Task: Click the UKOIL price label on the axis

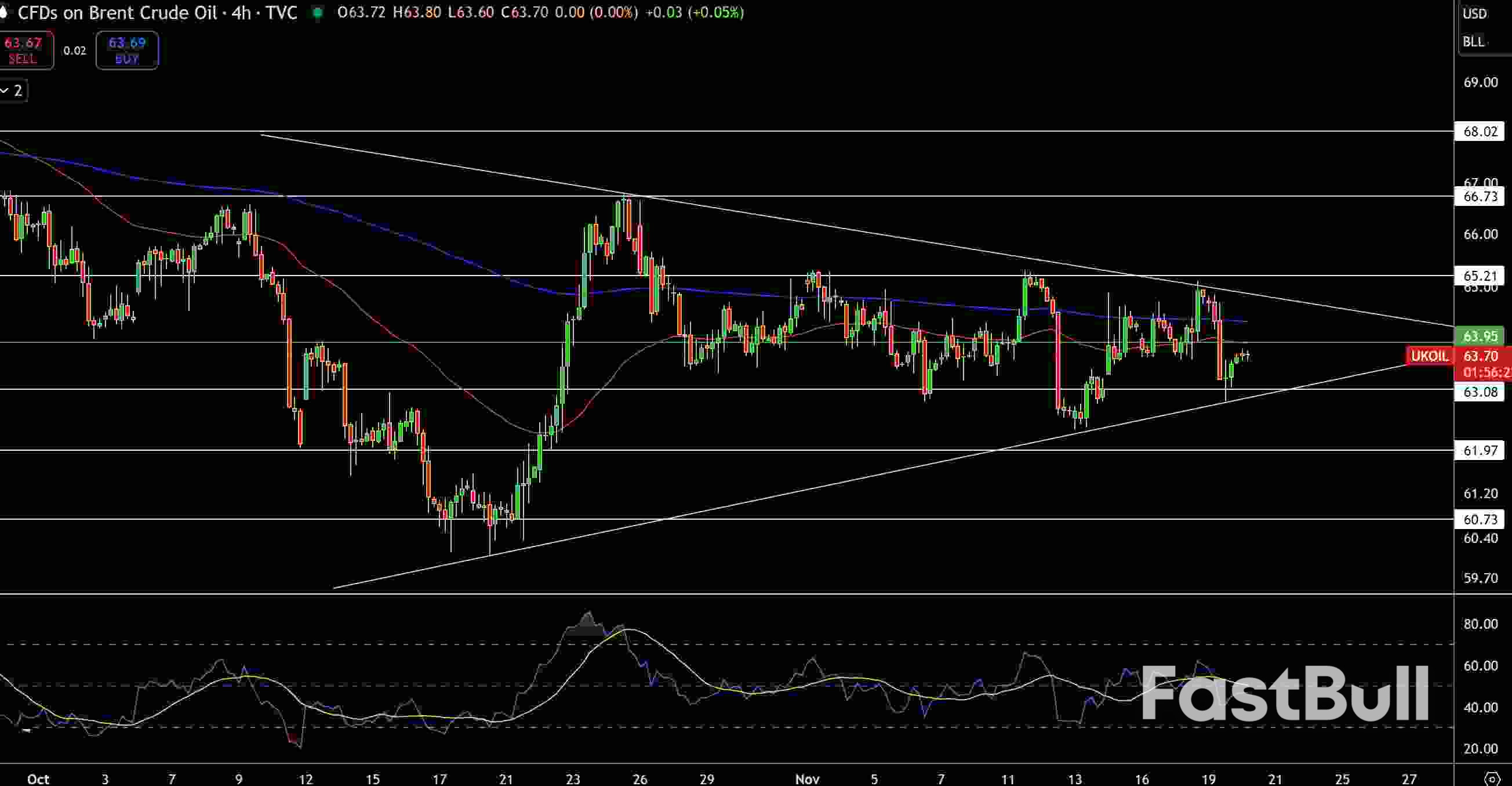Action: point(1429,356)
